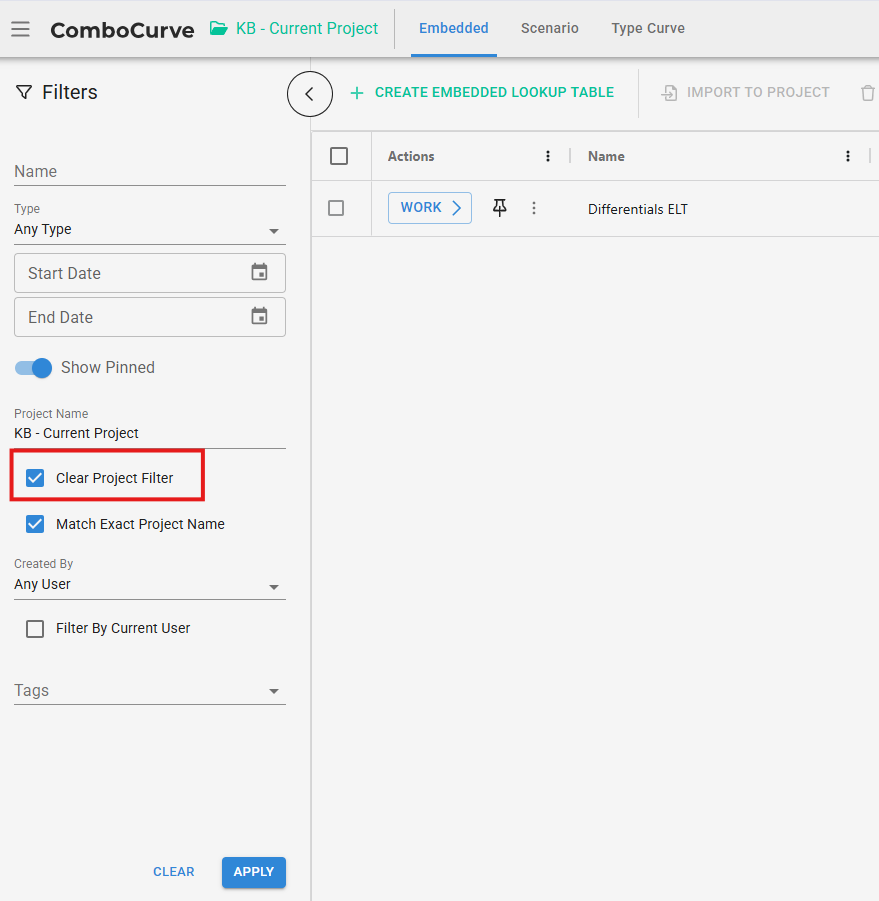Open the Created By dropdown

273,586
